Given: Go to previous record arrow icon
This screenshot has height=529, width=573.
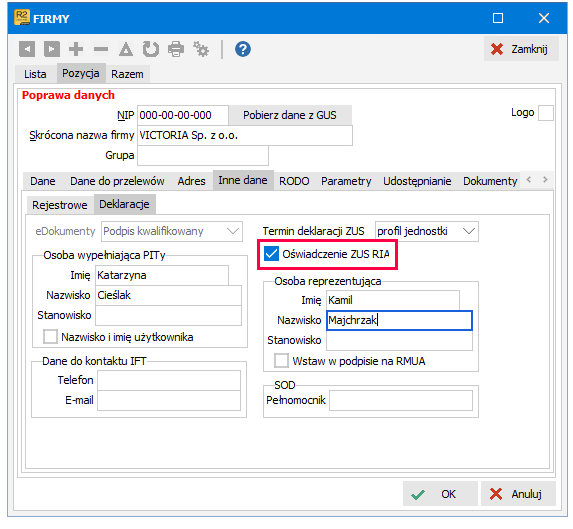Looking at the screenshot, I should click(x=27, y=49).
